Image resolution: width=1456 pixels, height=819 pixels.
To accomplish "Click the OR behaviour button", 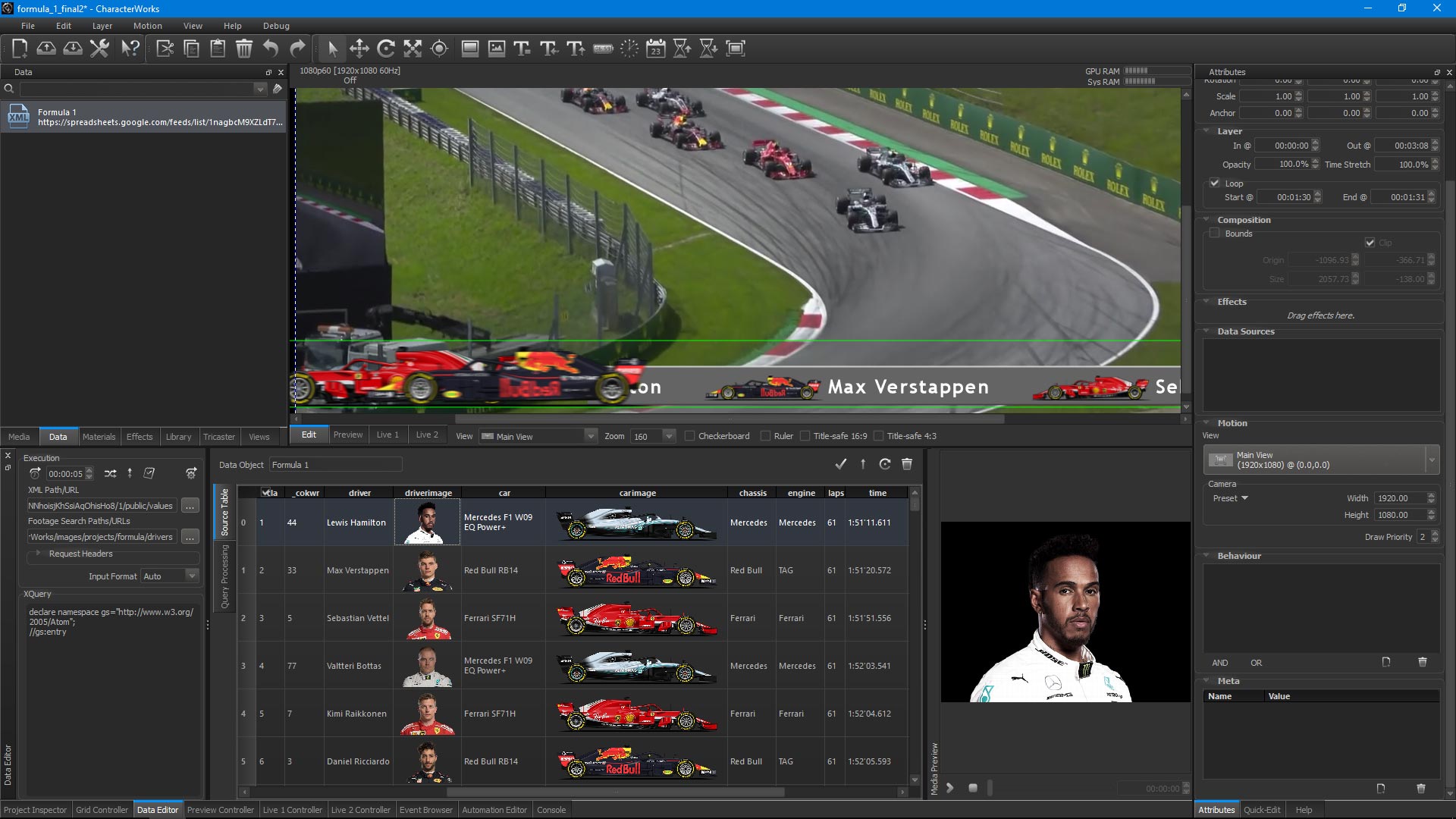I will [1256, 663].
